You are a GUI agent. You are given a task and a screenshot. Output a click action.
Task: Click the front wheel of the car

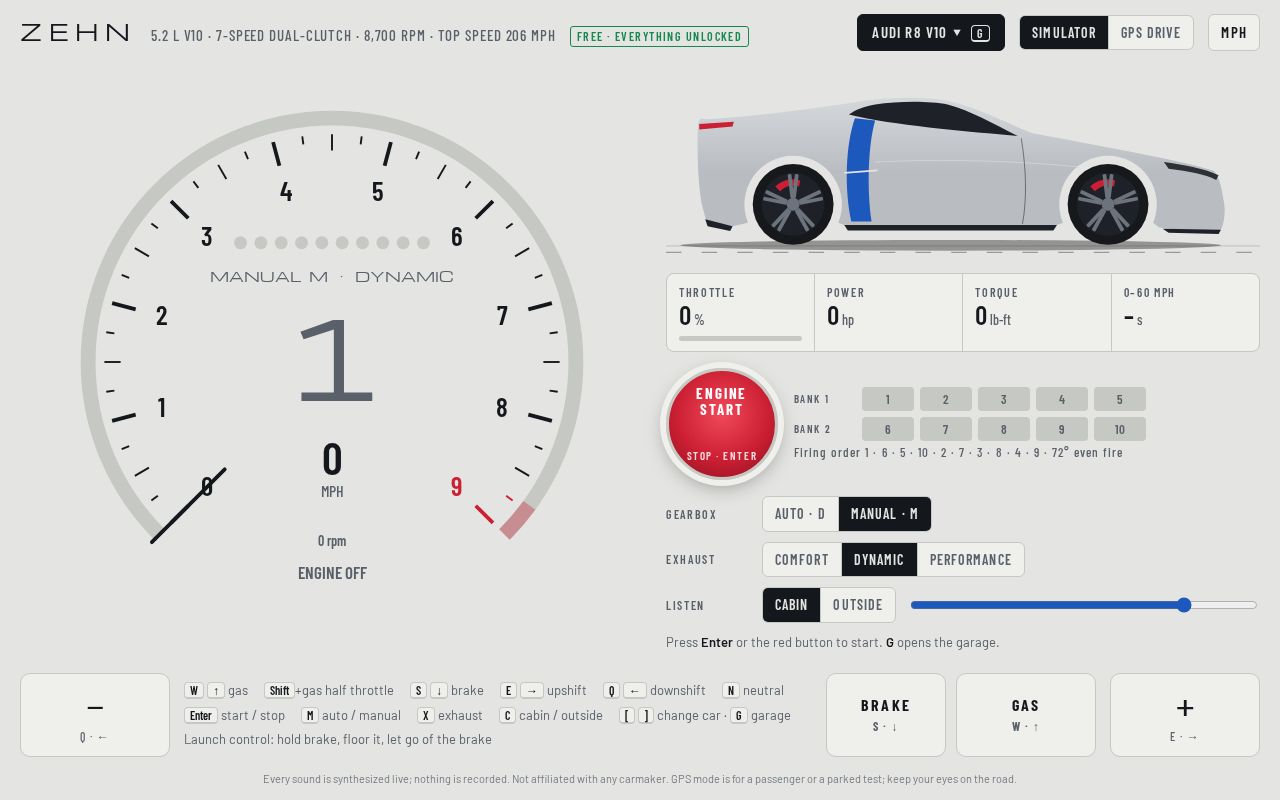pos(1108,204)
